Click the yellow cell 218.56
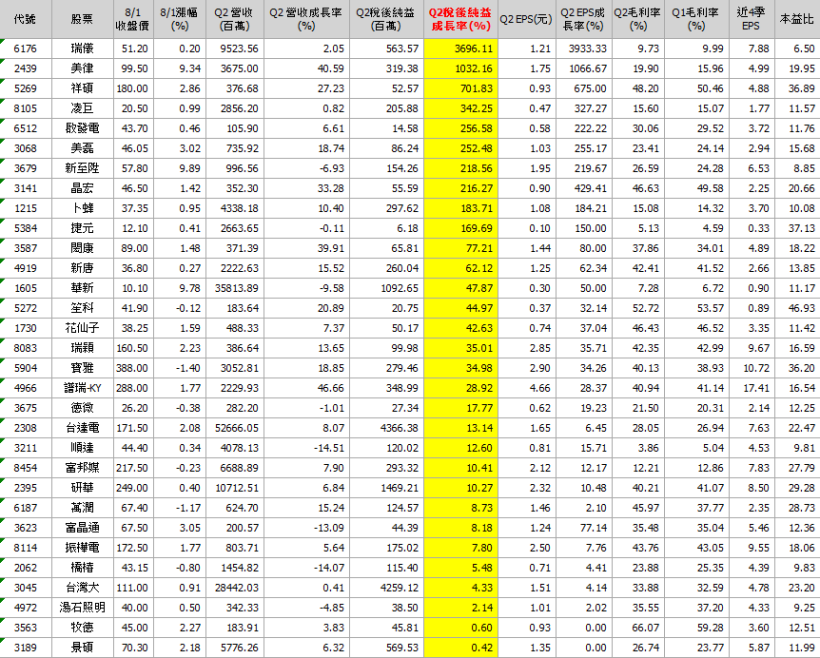820x658 pixels. point(460,168)
